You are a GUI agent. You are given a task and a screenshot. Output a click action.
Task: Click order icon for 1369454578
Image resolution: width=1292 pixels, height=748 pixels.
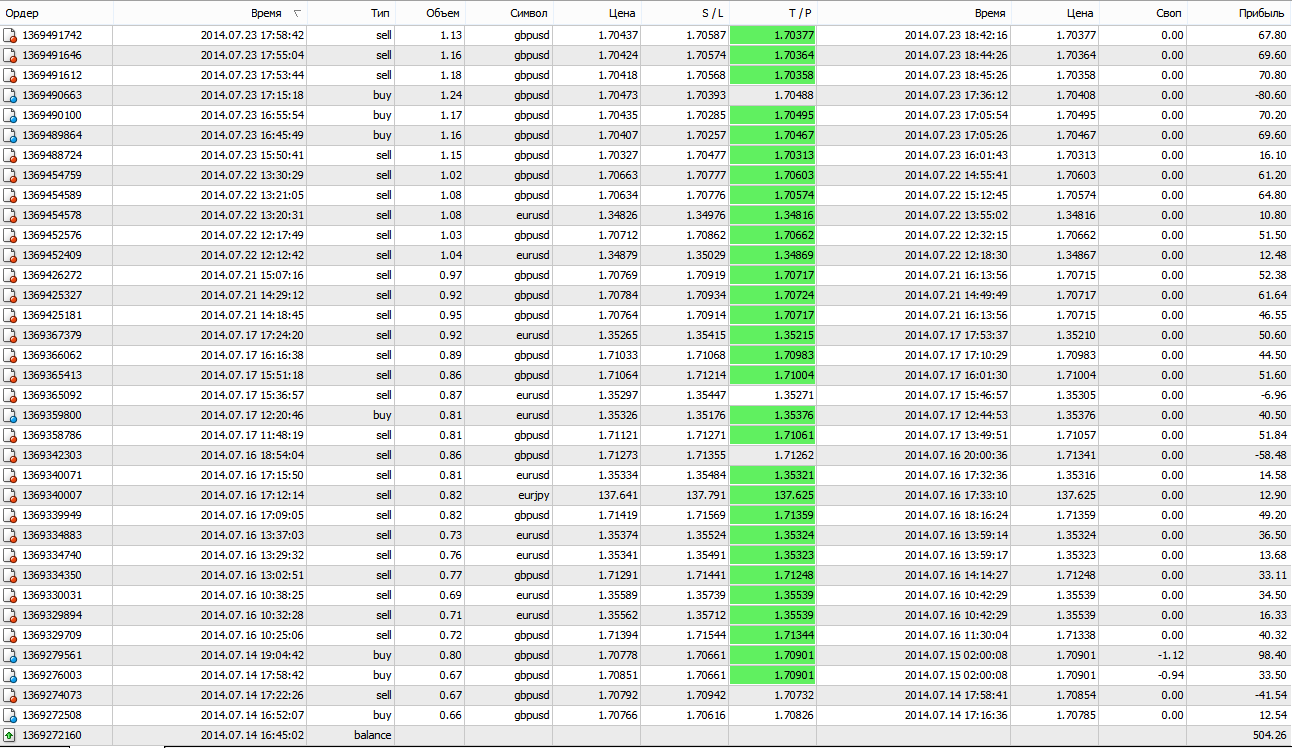click(10, 215)
